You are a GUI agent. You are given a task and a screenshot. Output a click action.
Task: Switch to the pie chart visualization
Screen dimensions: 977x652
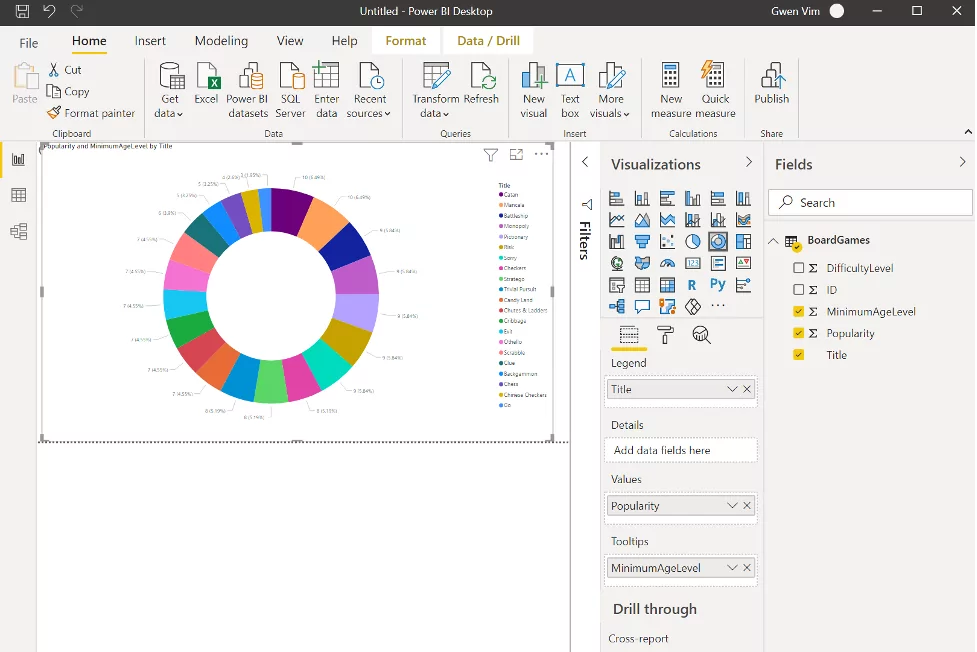[692, 241]
